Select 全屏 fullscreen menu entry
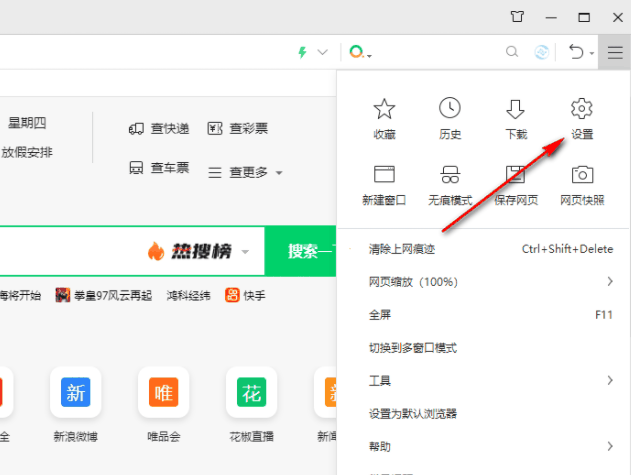The image size is (631, 475). pos(483,315)
